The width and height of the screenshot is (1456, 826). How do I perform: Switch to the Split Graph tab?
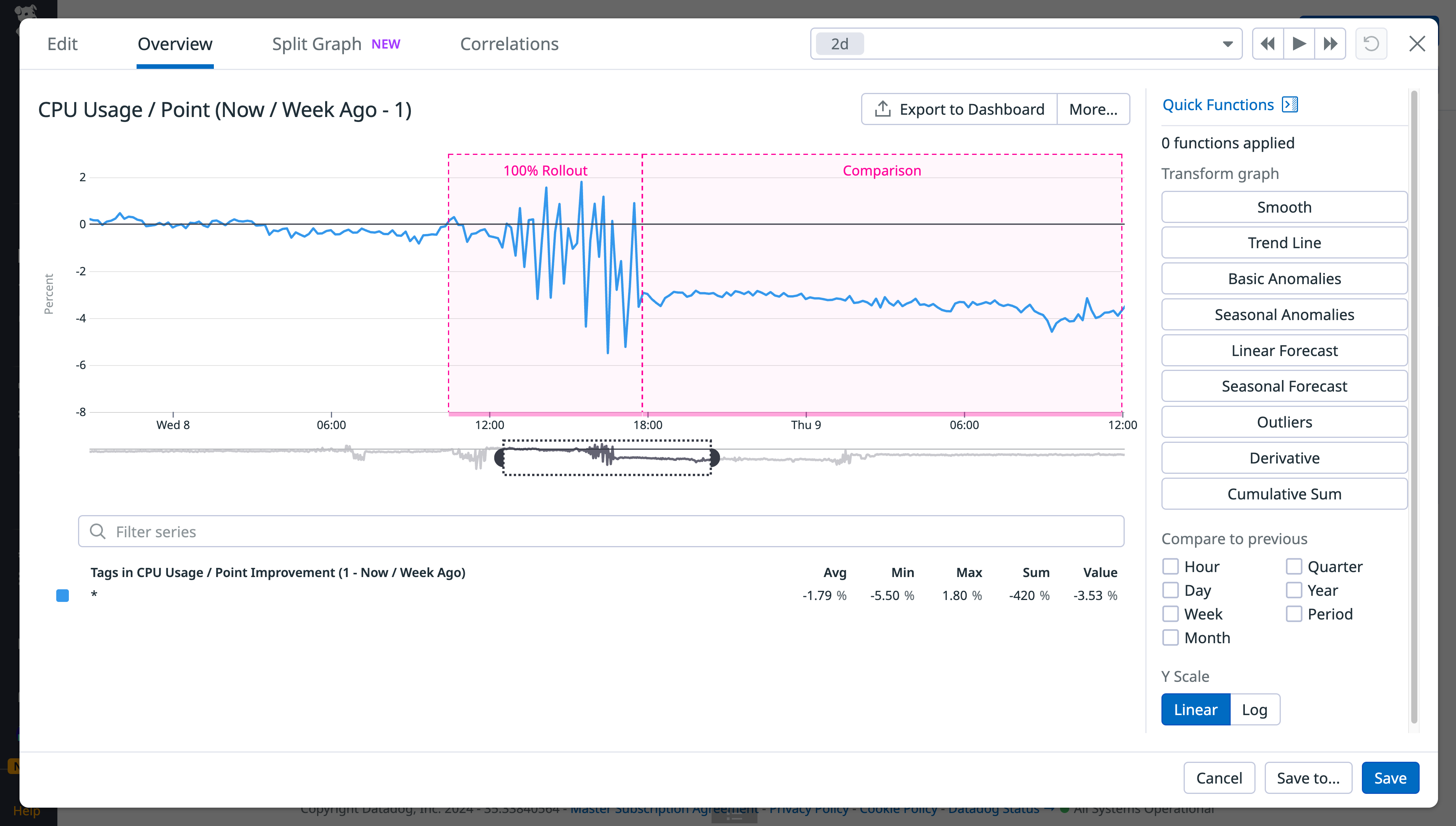pos(317,44)
